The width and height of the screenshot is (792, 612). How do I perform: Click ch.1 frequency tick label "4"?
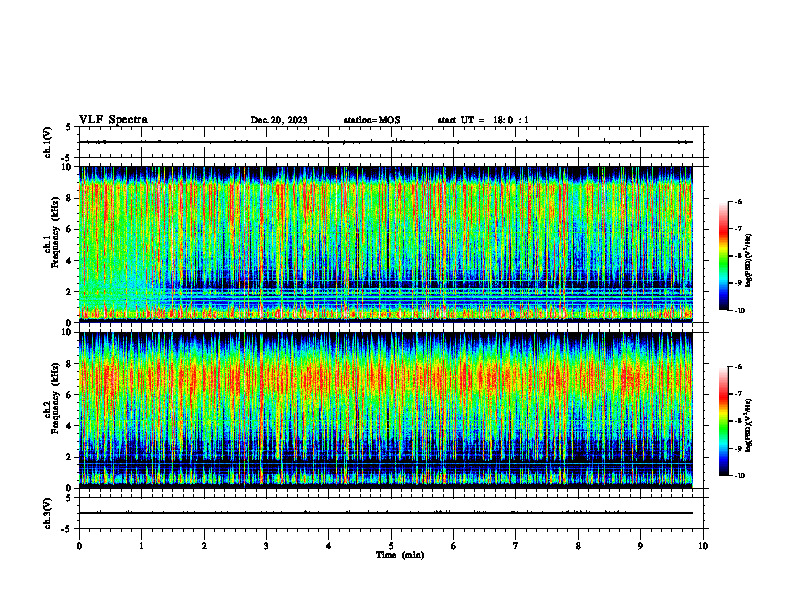click(71, 261)
